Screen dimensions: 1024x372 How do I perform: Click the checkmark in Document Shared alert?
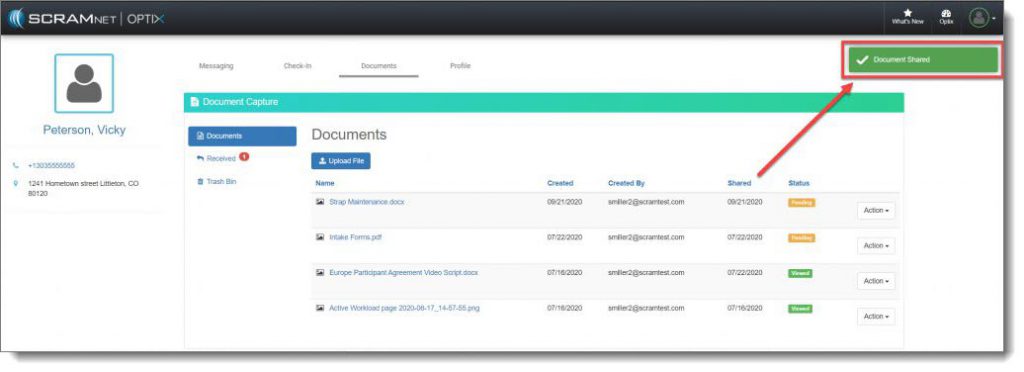(862, 60)
